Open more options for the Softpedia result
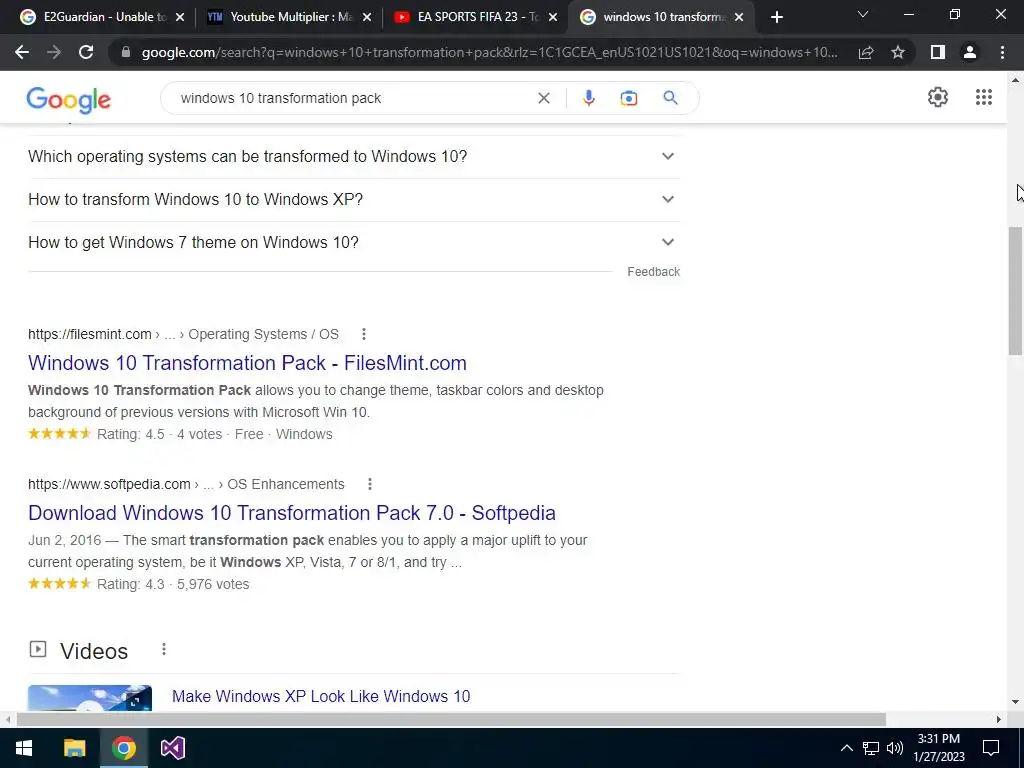Screen dimensions: 1024x768 370,484
